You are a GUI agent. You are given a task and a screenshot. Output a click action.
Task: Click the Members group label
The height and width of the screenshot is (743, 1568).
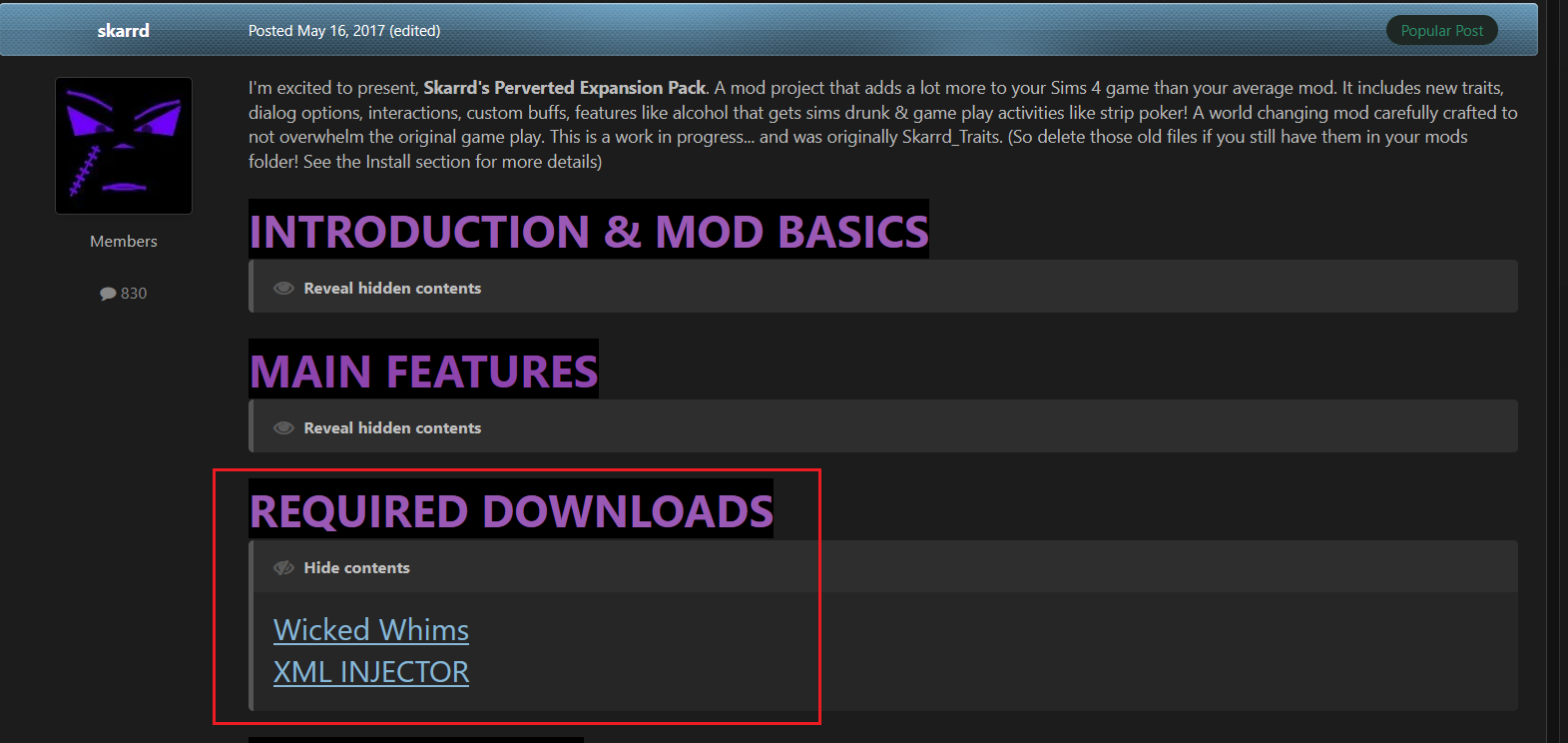tap(124, 242)
